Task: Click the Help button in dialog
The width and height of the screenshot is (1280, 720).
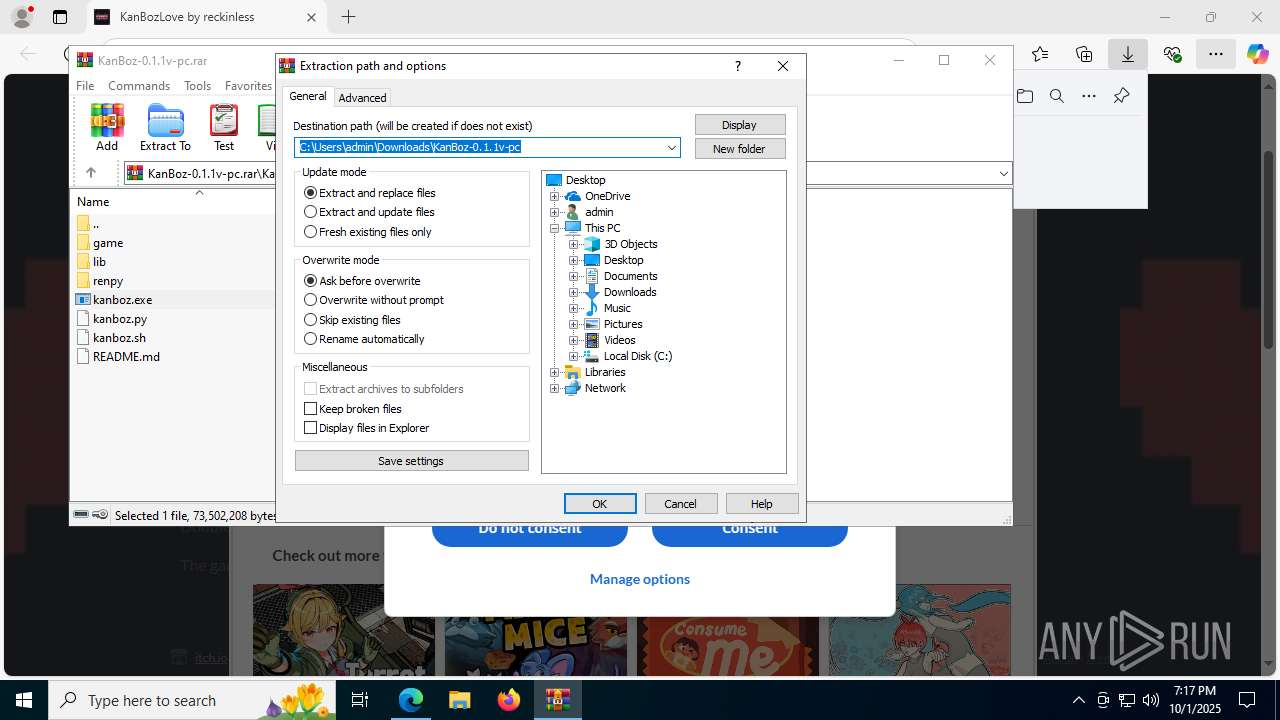Action: (762, 504)
